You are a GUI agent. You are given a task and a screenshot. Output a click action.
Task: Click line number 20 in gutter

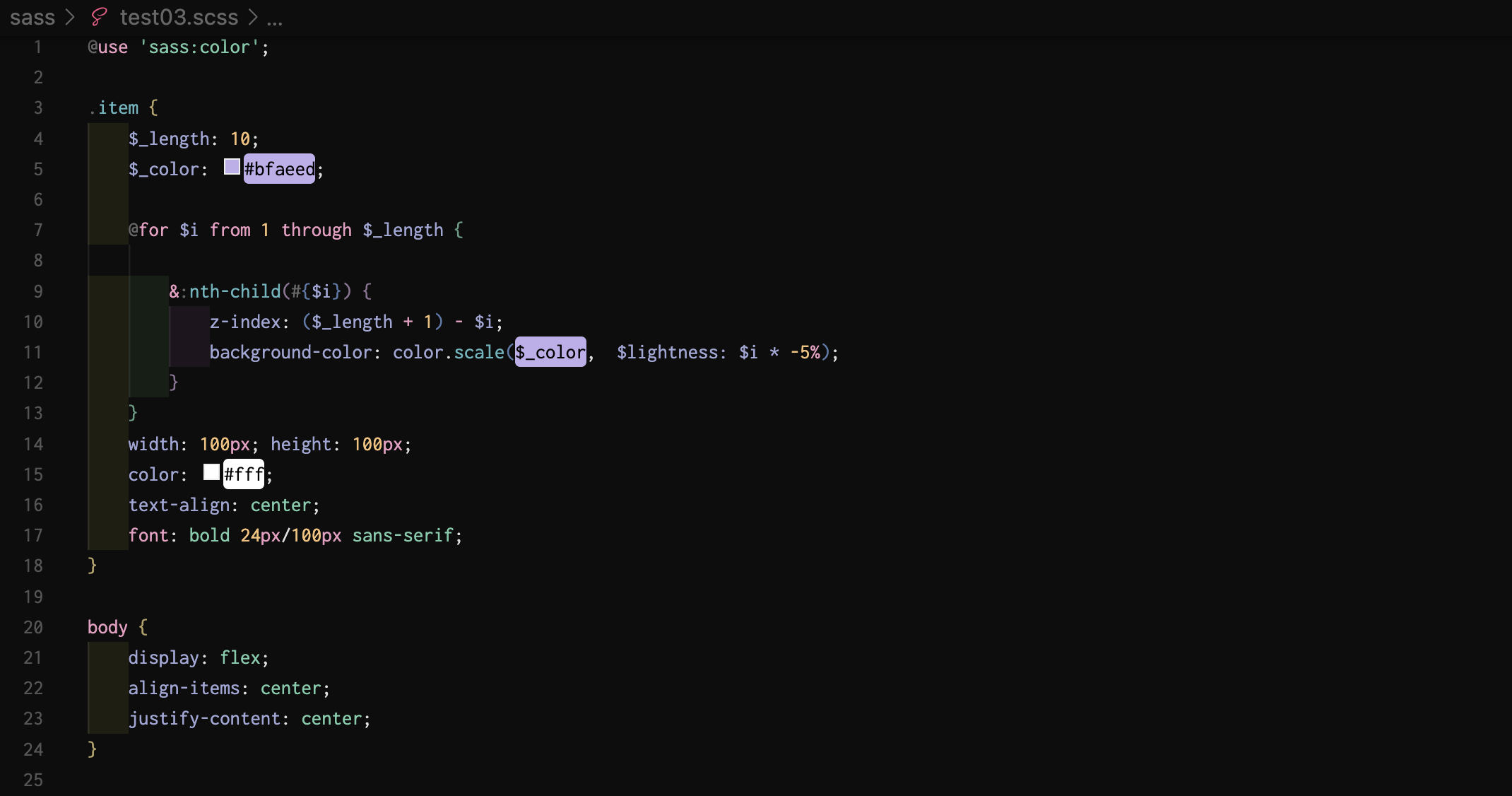click(33, 627)
